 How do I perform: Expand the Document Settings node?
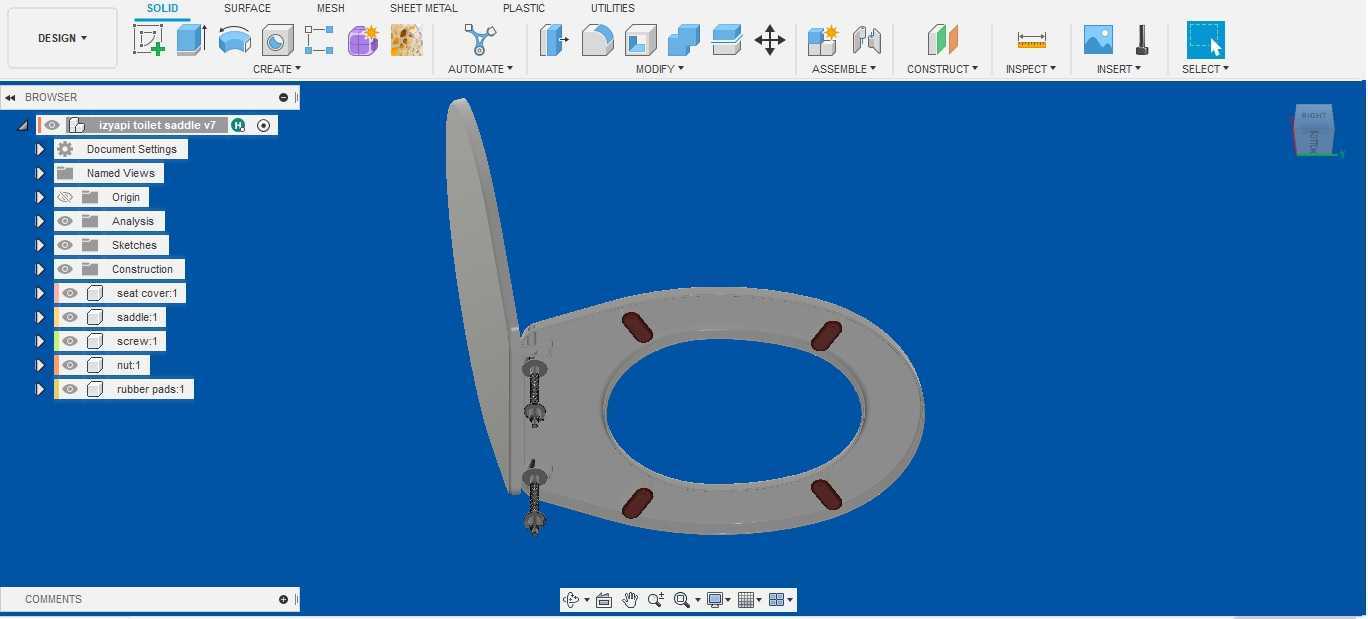point(40,149)
